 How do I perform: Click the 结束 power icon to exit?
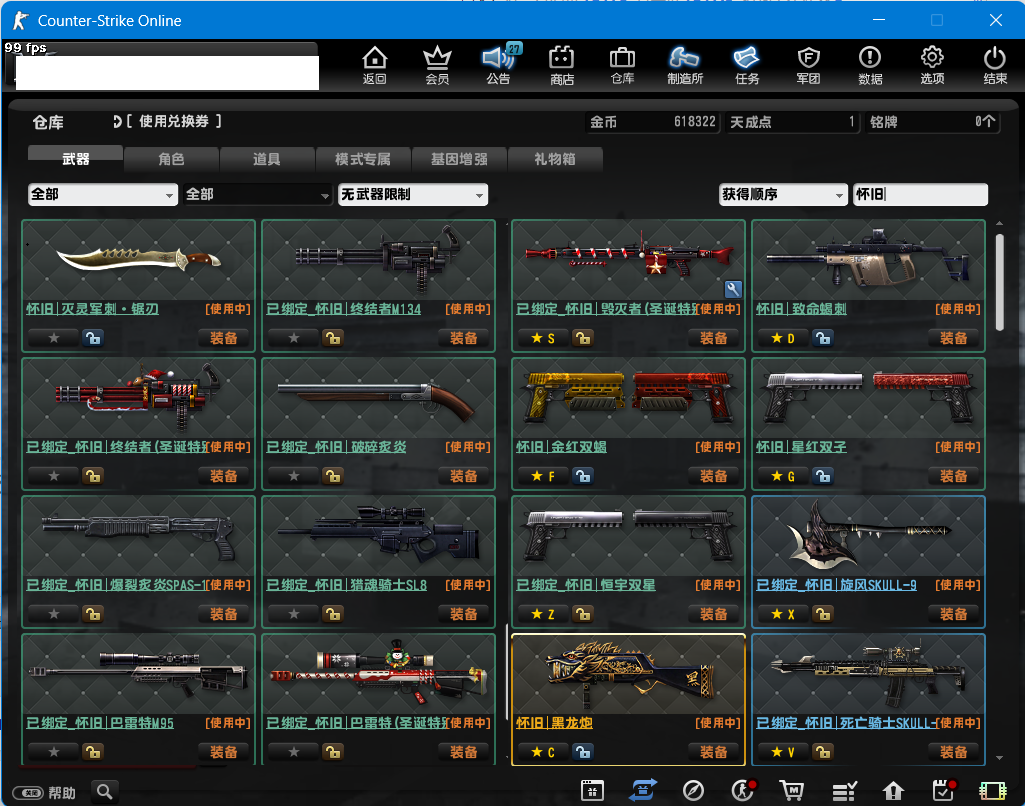(995, 65)
